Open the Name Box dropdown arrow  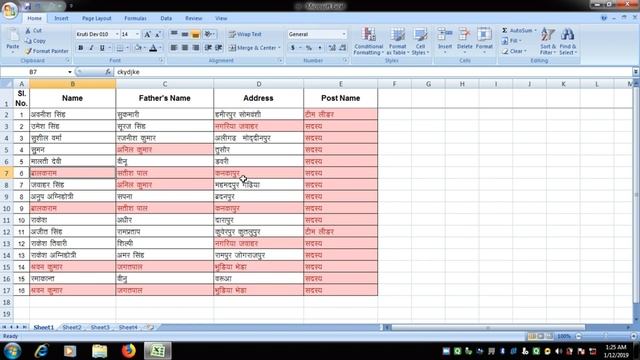pyautogui.click(x=70, y=72)
